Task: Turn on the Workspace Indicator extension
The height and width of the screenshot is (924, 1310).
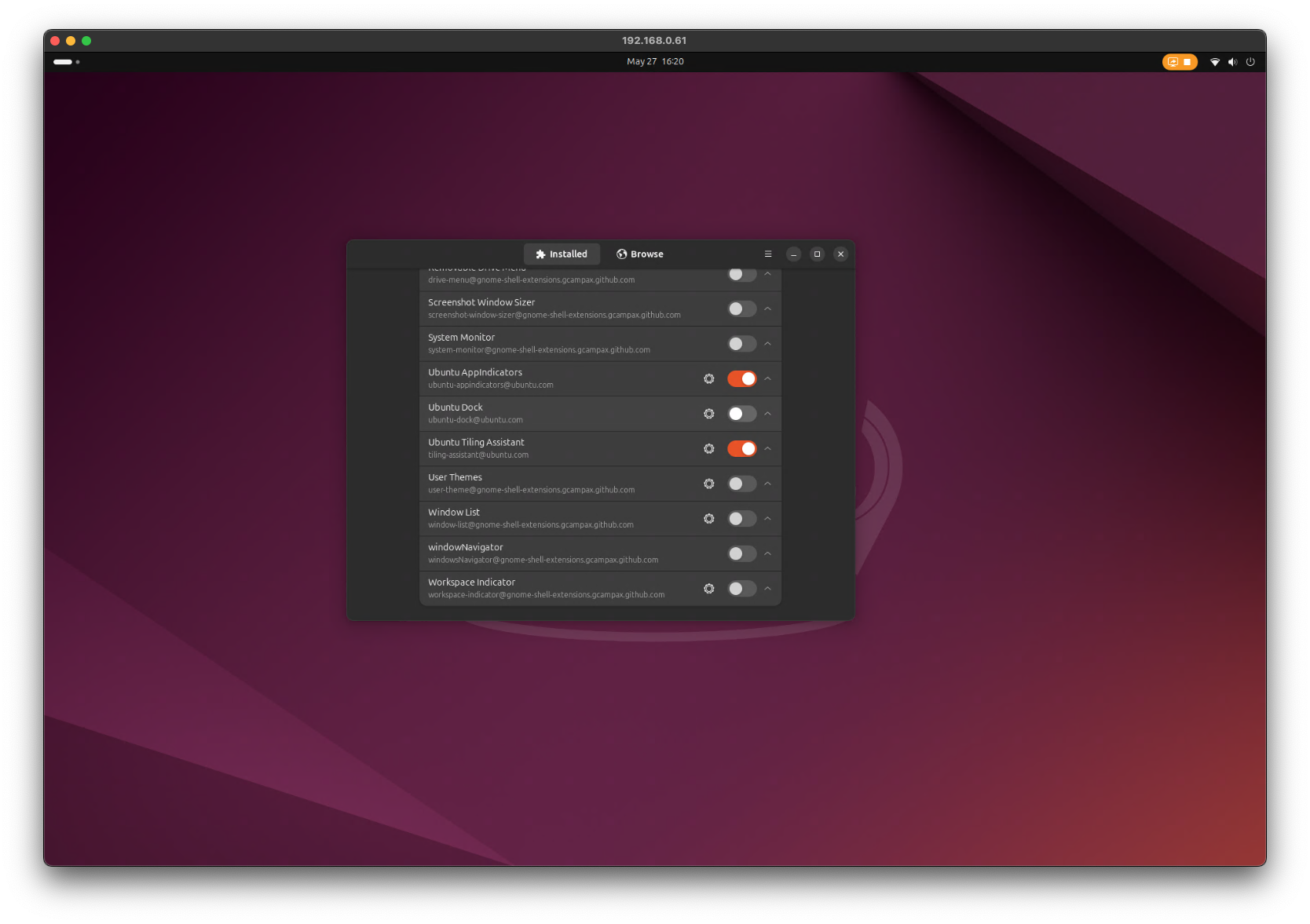Action: click(741, 589)
